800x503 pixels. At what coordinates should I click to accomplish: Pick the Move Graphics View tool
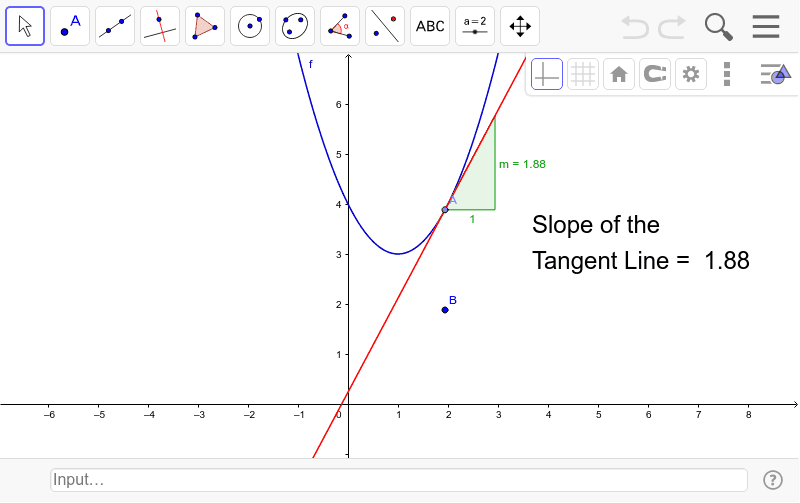point(520,26)
